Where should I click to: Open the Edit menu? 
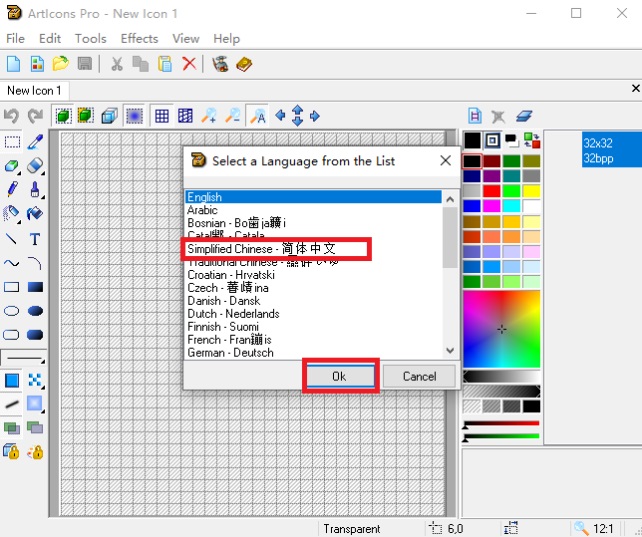tap(50, 39)
